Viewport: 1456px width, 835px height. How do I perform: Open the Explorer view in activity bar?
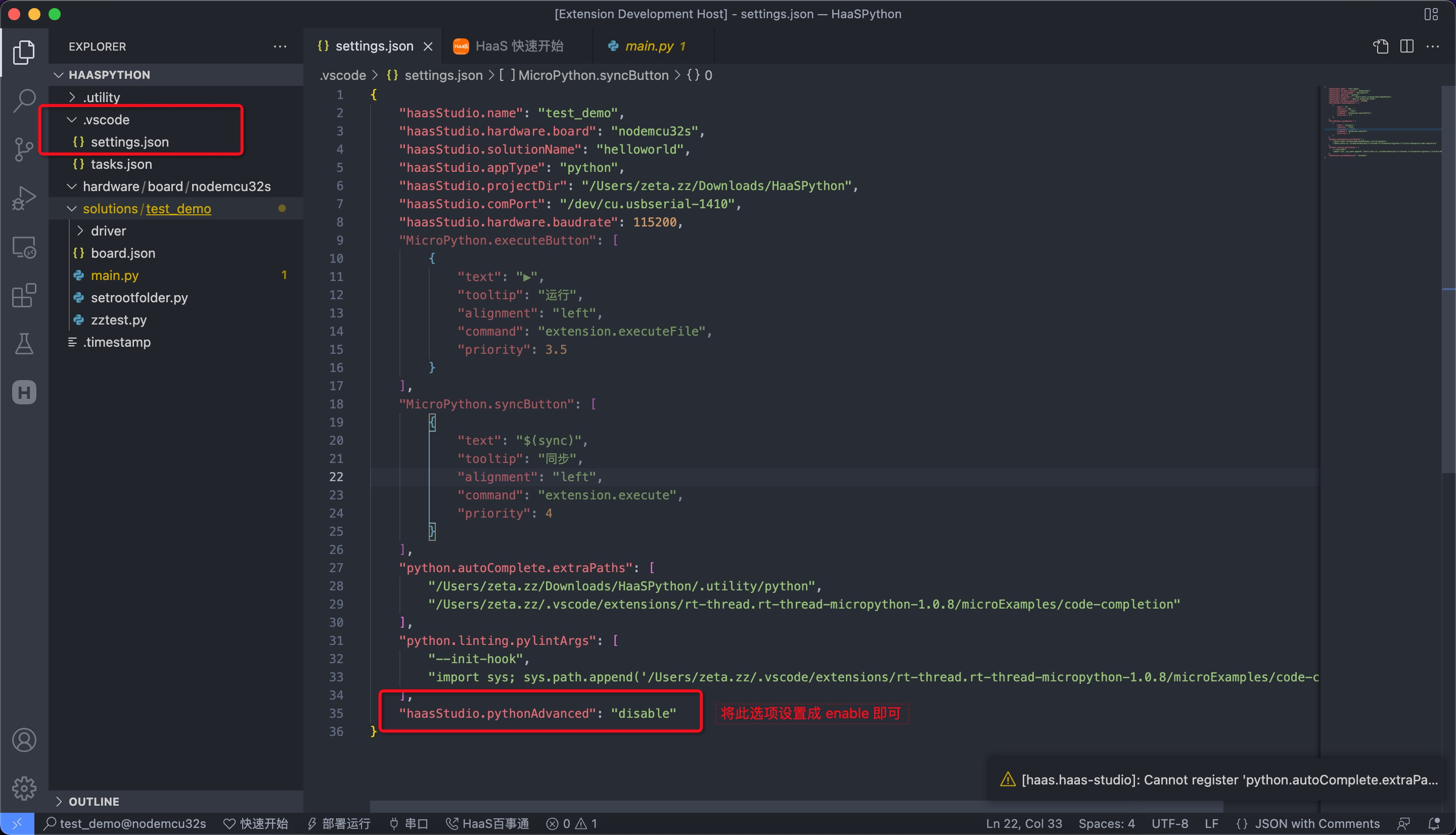[24, 52]
